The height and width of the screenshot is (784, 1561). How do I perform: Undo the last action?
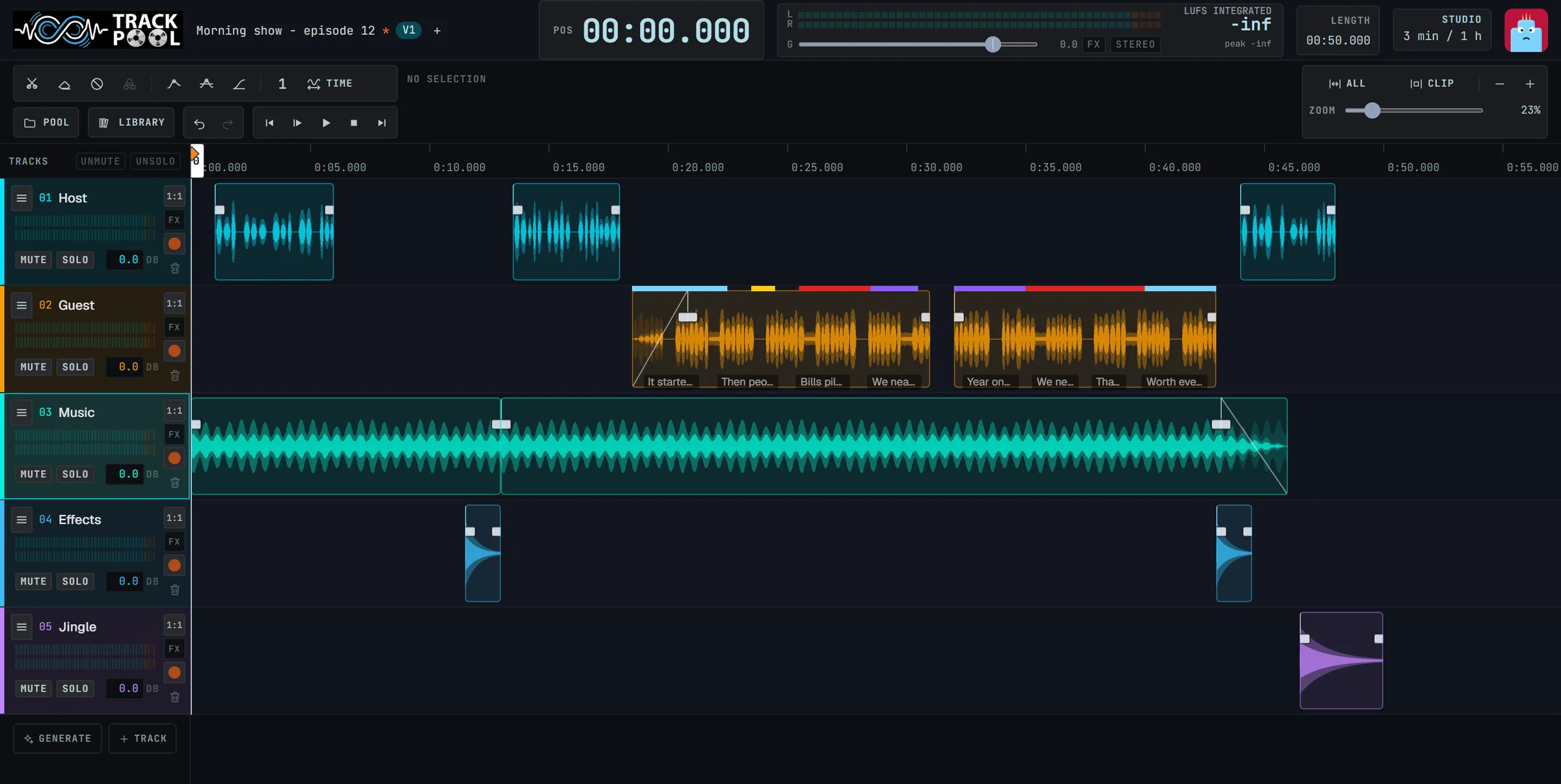point(199,123)
